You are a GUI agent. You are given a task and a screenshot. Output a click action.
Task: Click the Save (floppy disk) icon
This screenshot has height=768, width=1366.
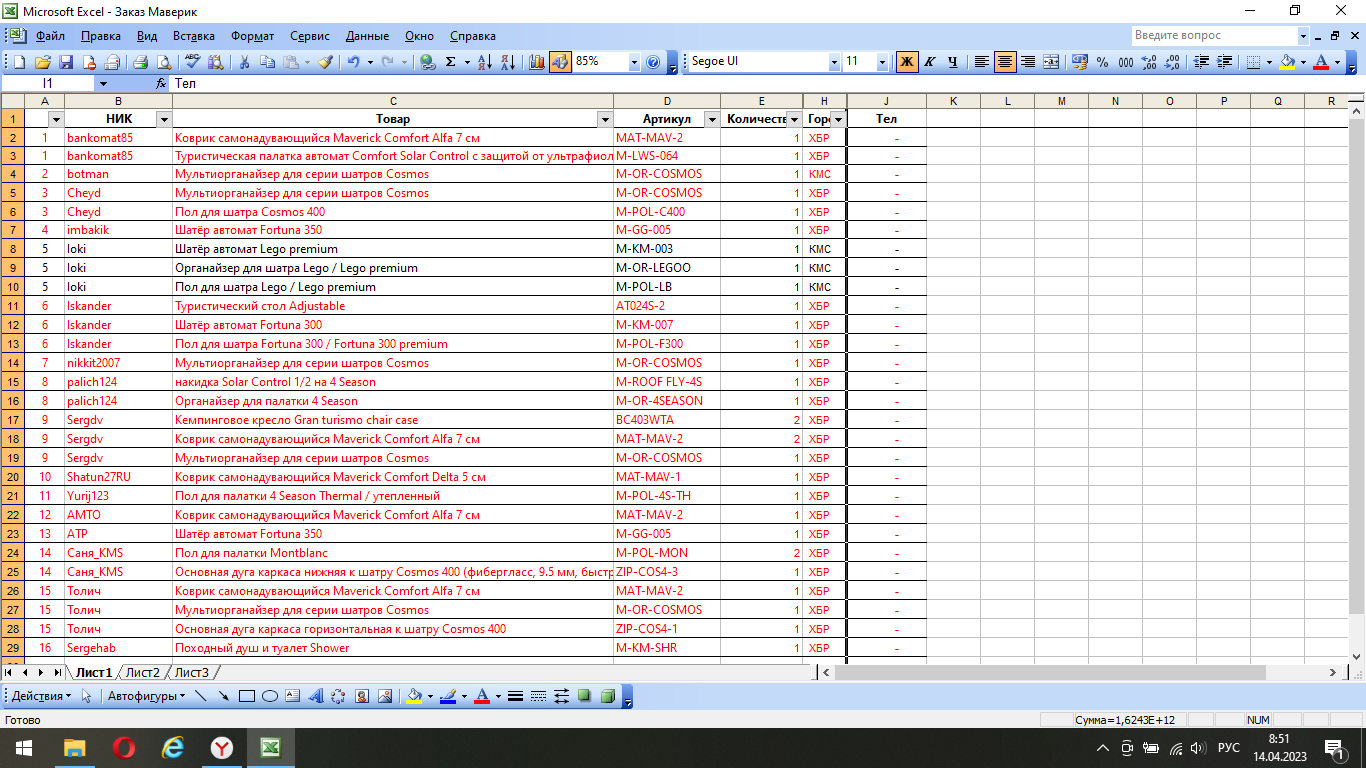pyautogui.click(x=66, y=62)
